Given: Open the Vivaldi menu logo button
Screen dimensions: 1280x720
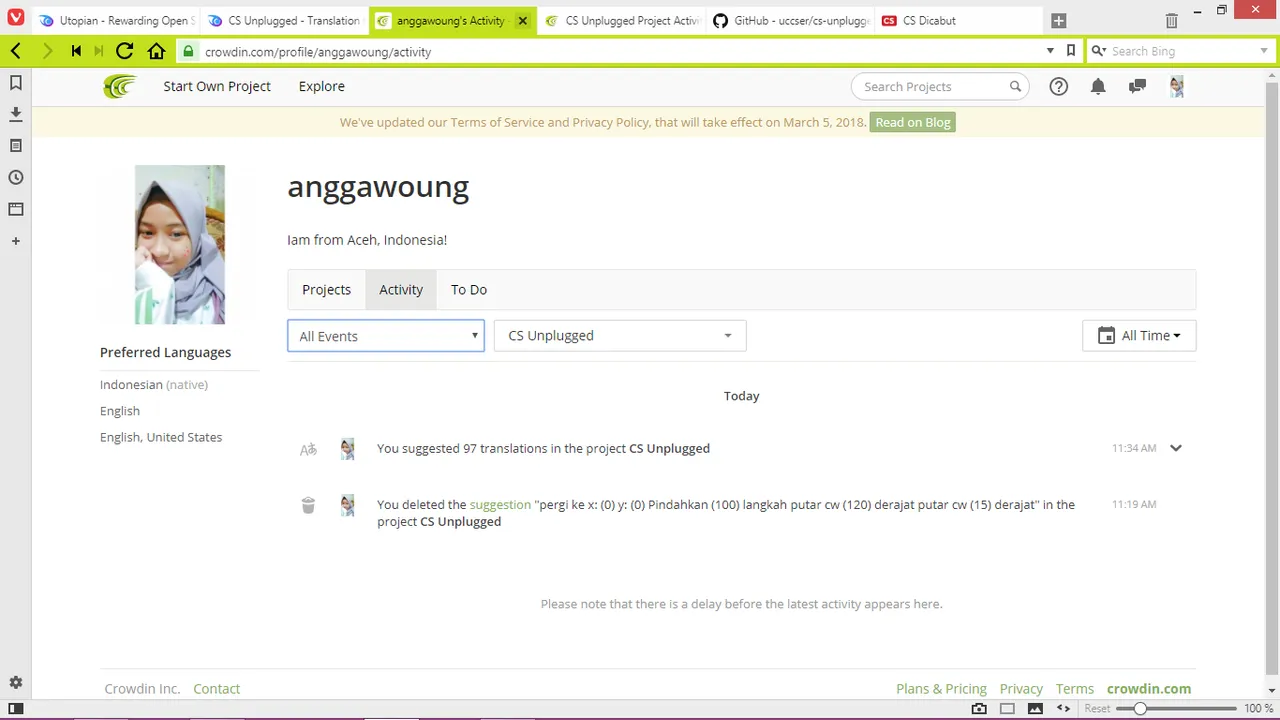Looking at the screenshot, I should (x=16, y=18).
